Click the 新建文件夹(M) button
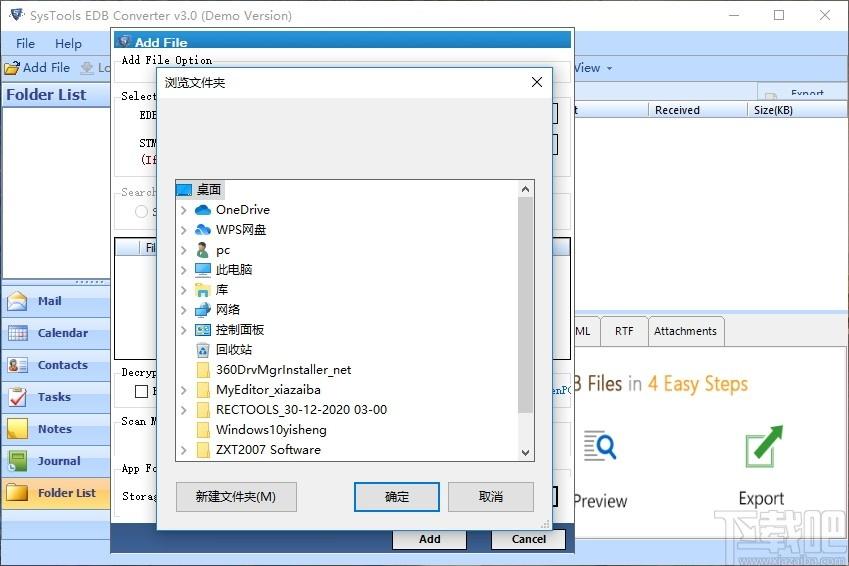 tap(236, 497)
